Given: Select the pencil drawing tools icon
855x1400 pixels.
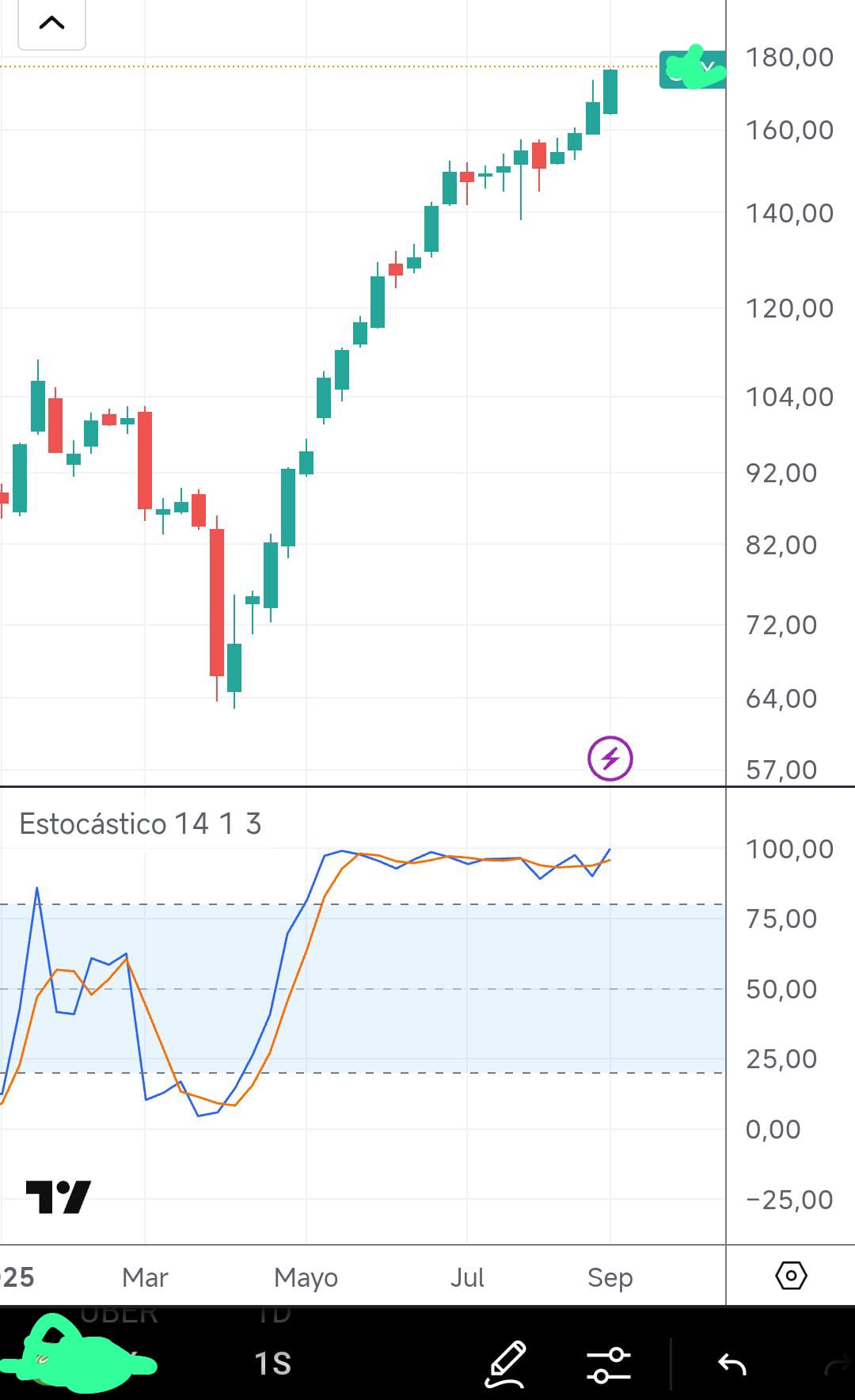Looking at the screenshot, I should click(506, 1364).
